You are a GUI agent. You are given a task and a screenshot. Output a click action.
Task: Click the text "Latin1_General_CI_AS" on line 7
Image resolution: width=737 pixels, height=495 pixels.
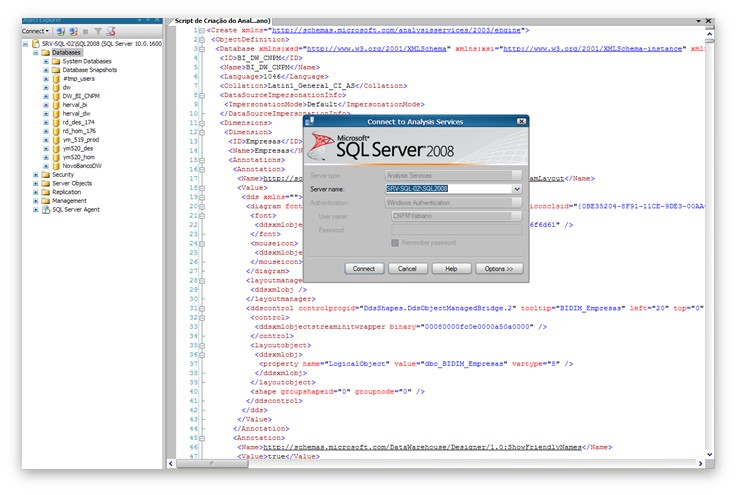[x=312, y=86]
